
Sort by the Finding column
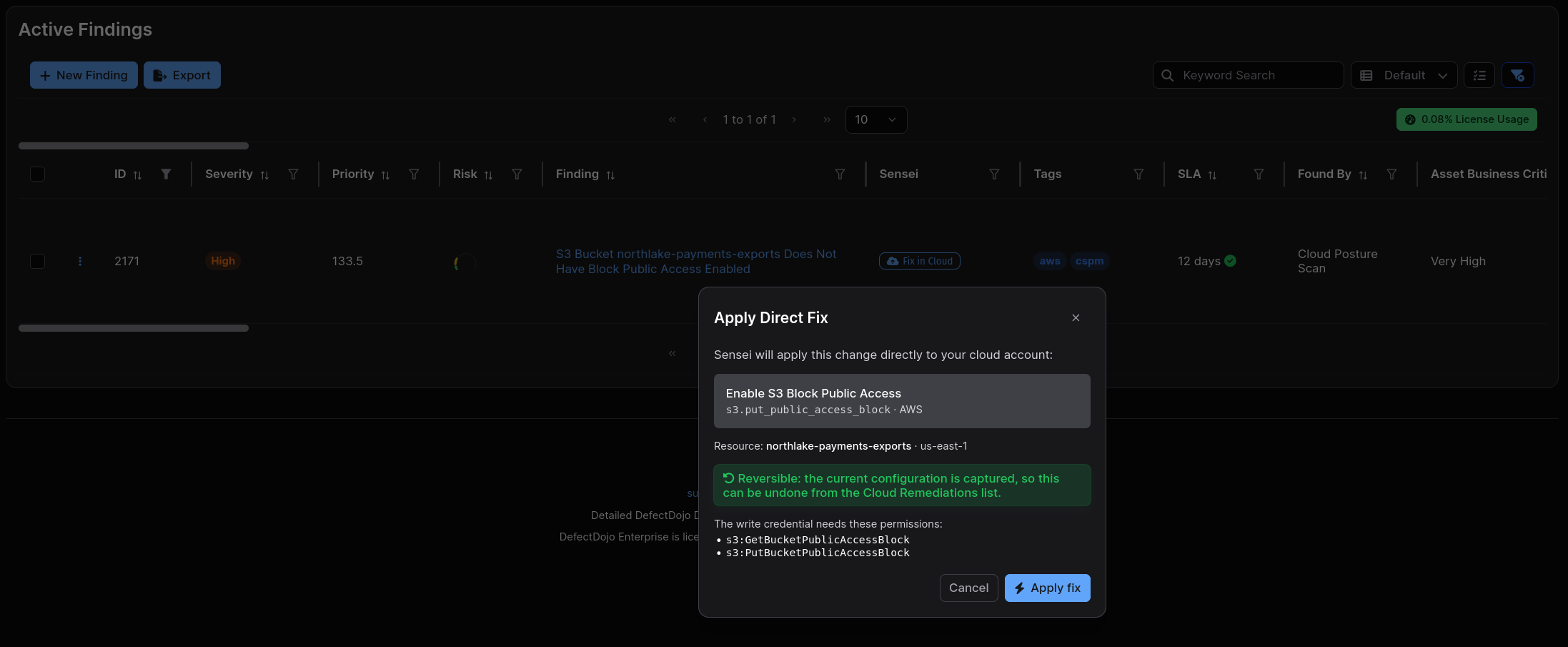[x=610, y=174]
